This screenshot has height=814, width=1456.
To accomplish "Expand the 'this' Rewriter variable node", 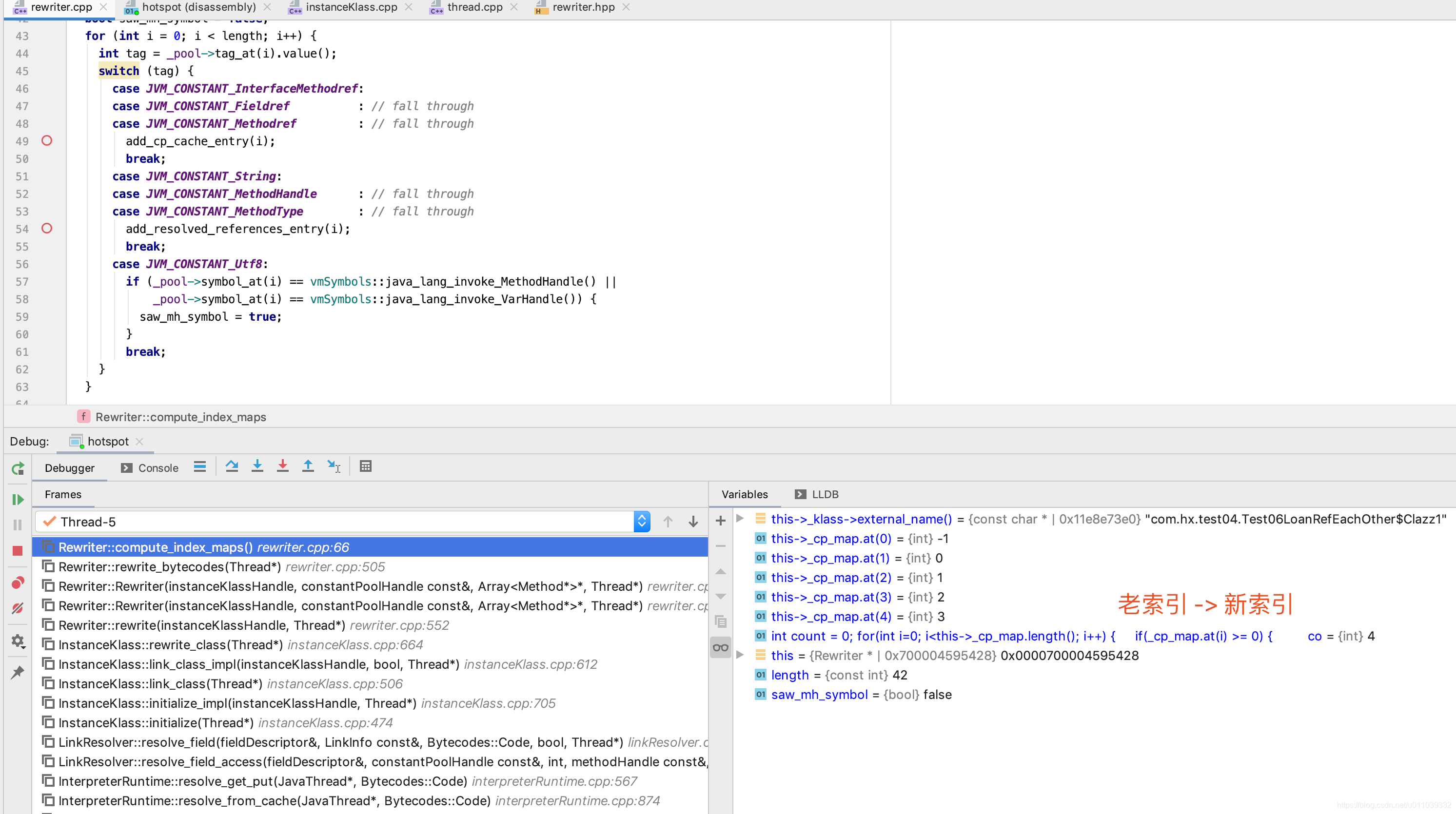I will coord(740,655).
